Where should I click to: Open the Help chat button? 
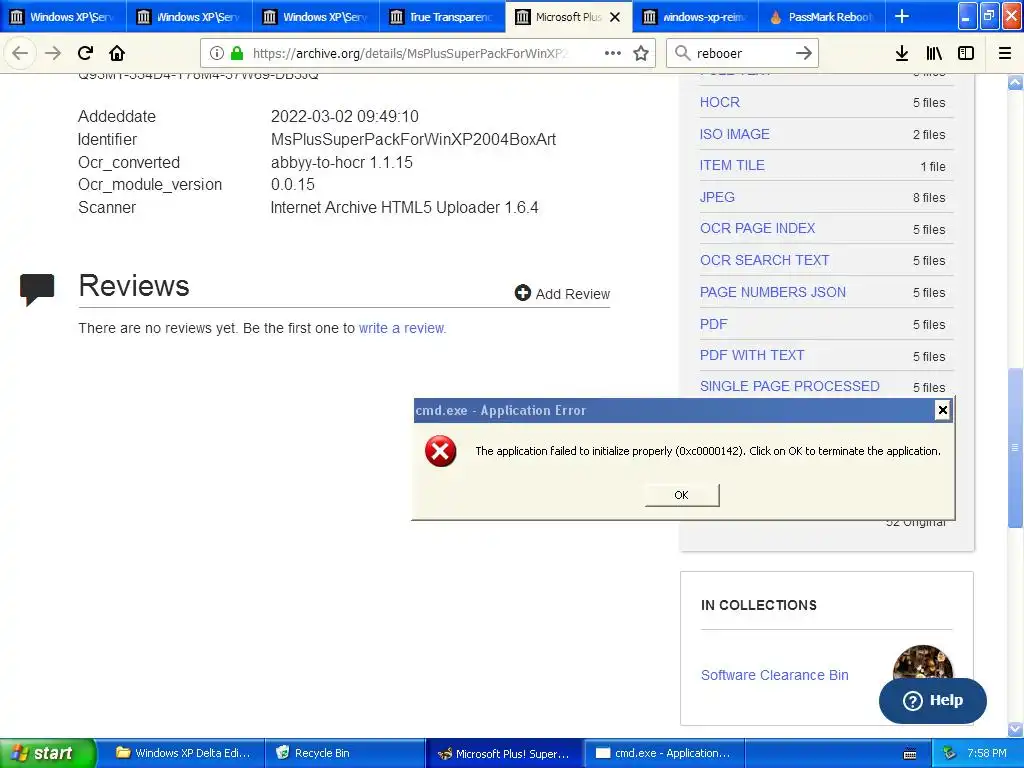pos(933,700)
